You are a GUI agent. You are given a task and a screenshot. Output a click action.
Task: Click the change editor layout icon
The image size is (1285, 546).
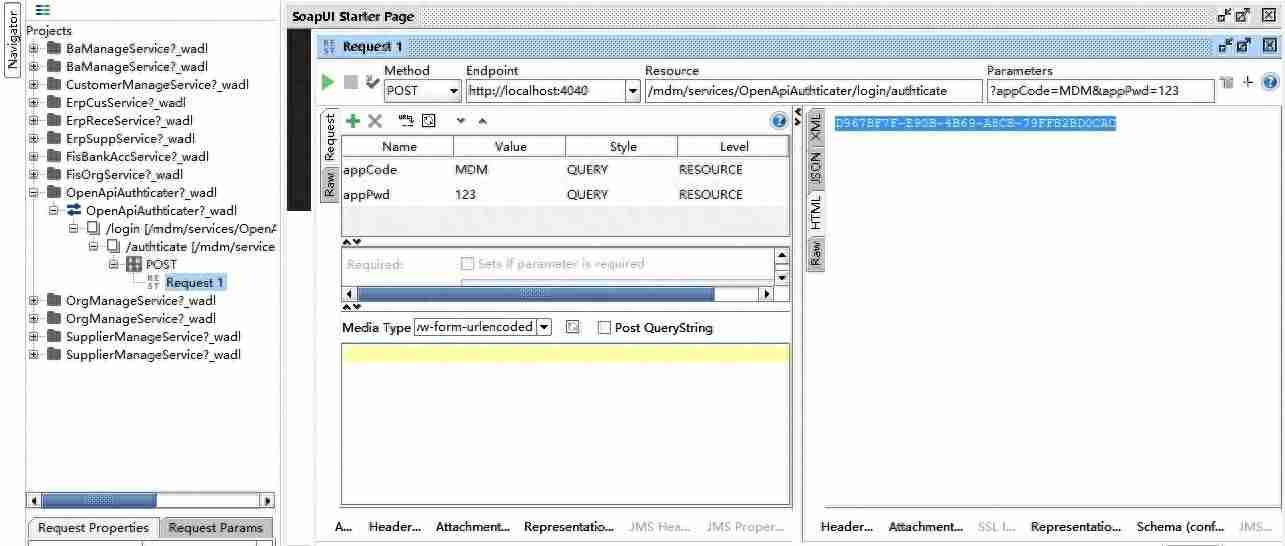(1248, 82)
